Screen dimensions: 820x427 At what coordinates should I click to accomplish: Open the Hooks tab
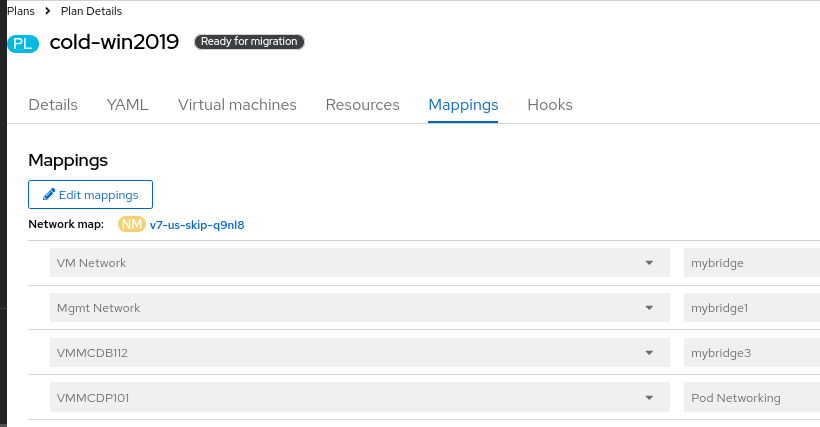(549, 105)
